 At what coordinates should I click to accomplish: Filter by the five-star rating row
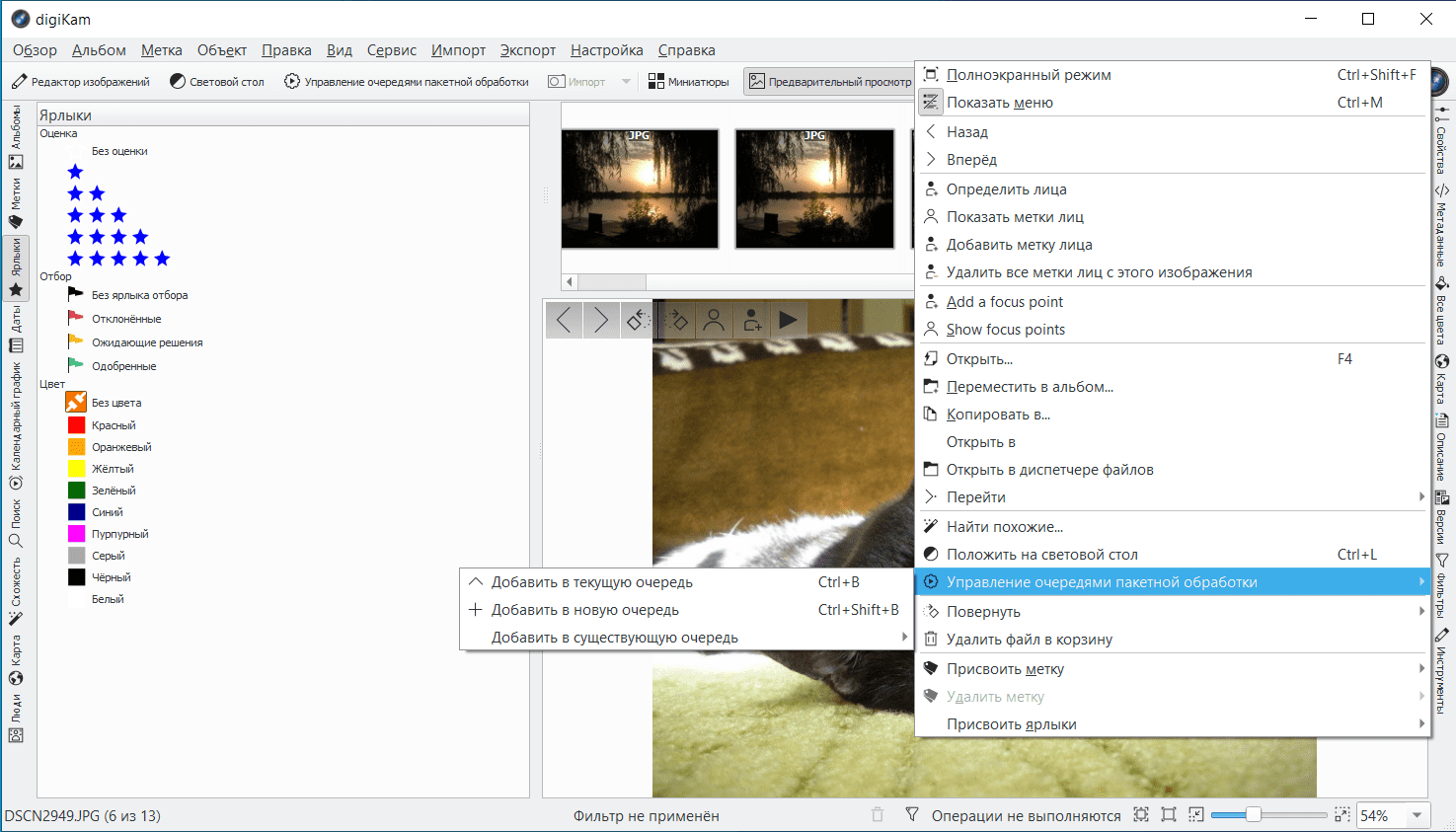[118, 259]
